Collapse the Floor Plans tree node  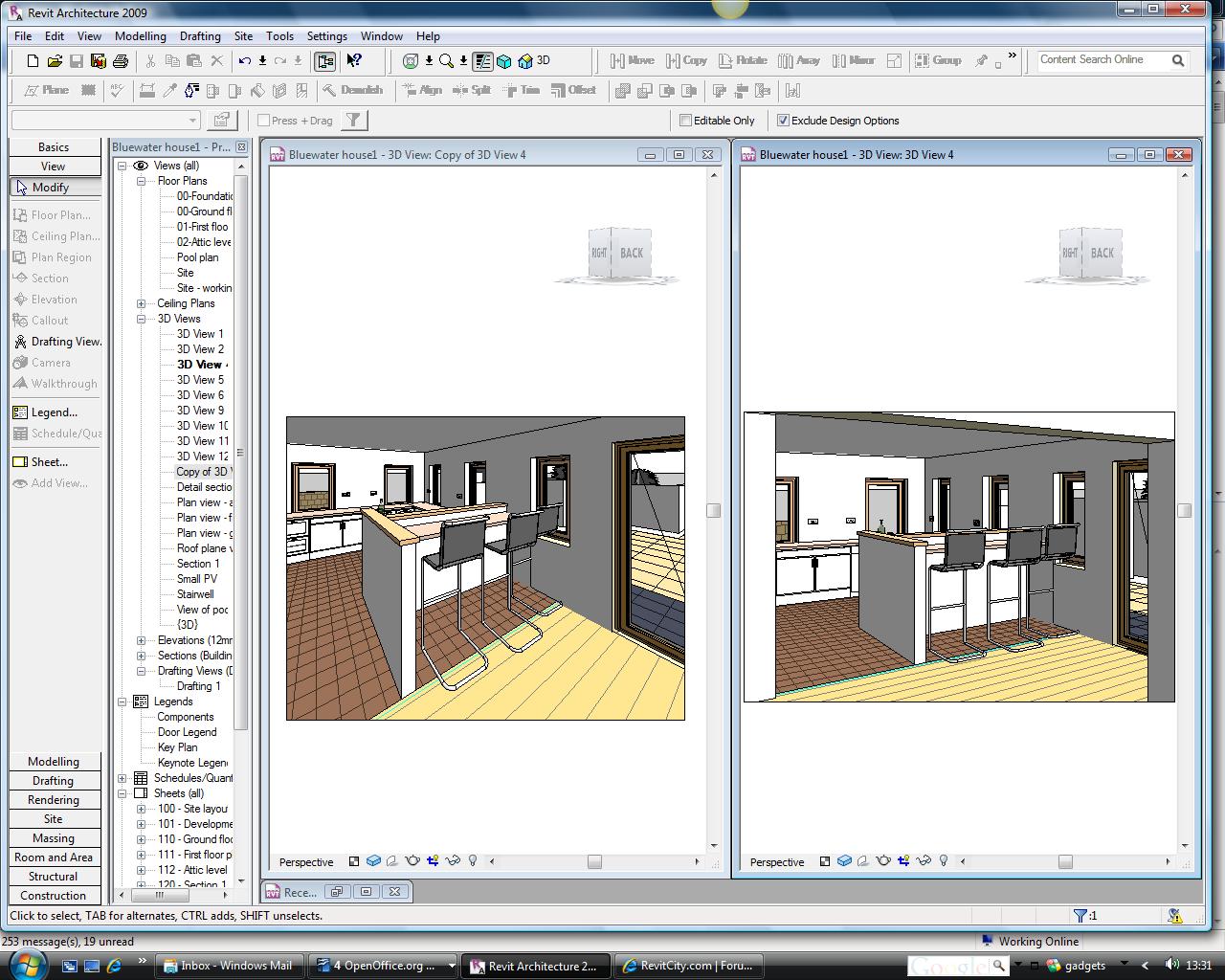click(x=142, y=181)
